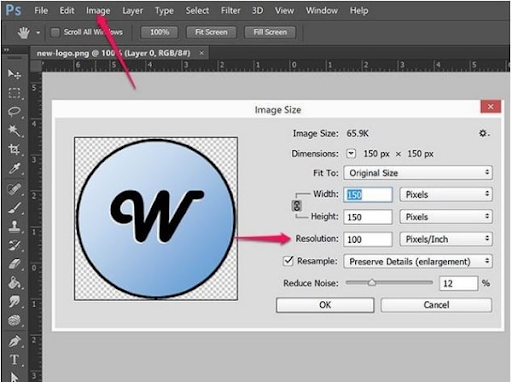Select the Magic Wand tool

pyautogui.click(x=14, y=130)
